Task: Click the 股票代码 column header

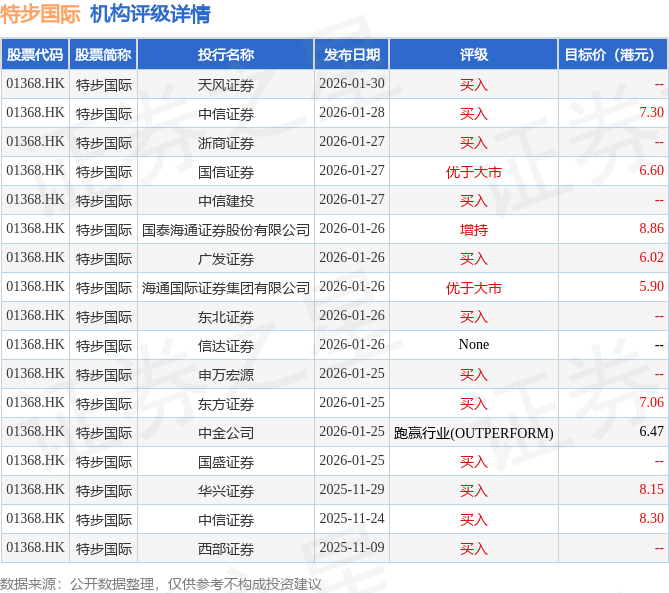Action: pyautogui.click(x=35, y=54)
